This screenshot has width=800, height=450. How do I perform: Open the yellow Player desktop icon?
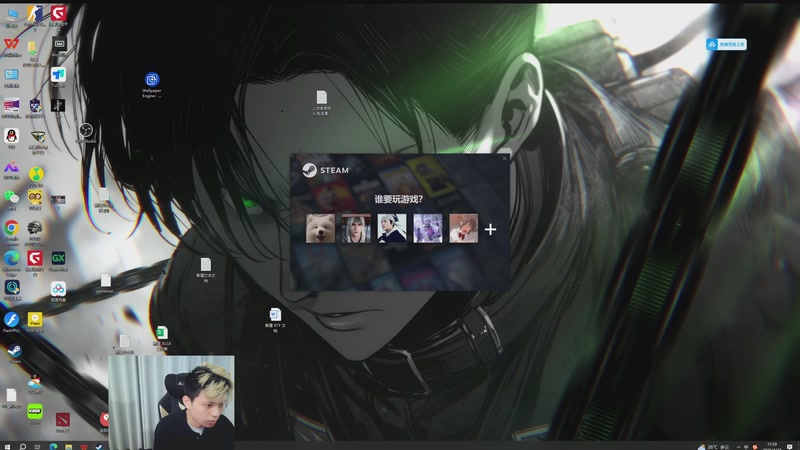[35, 319]
